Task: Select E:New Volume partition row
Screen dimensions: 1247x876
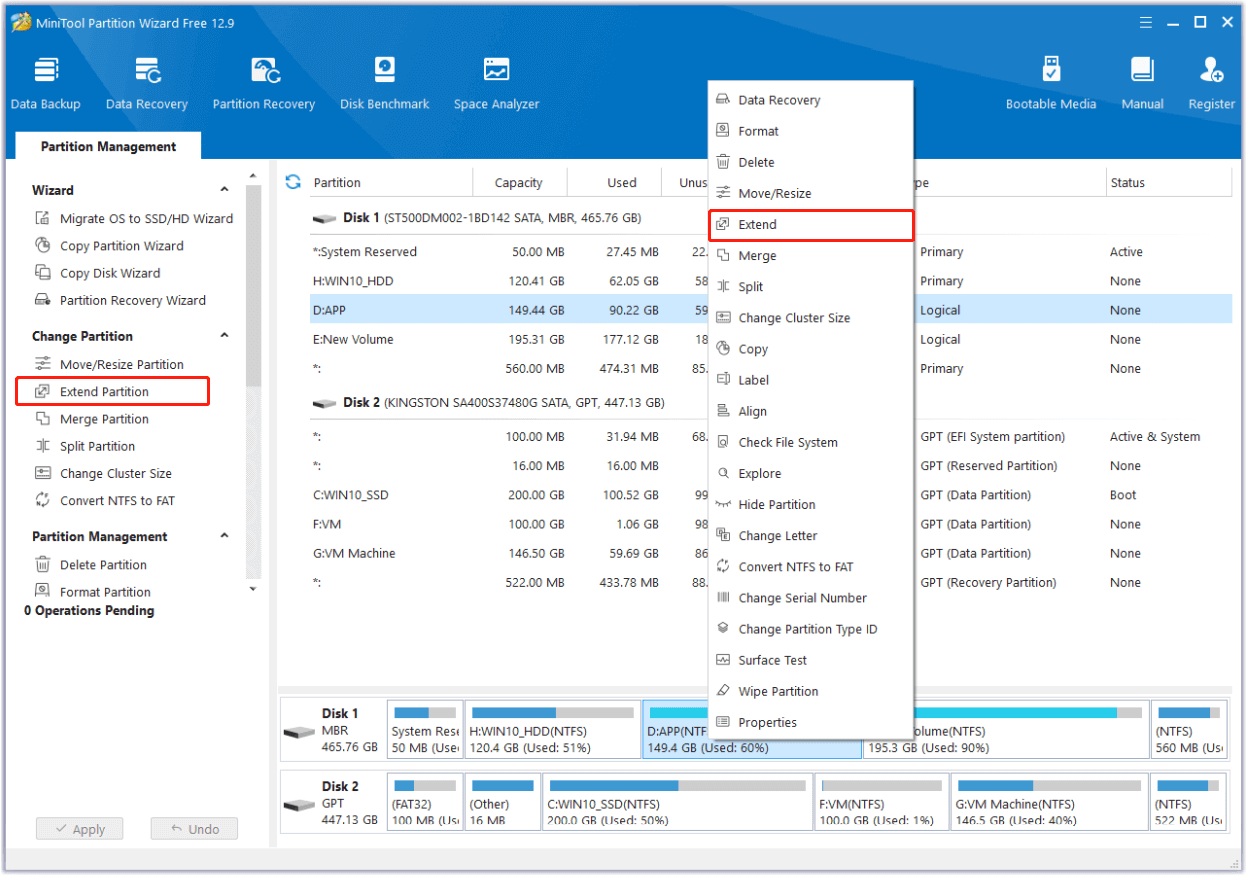Action: [770, 339]
